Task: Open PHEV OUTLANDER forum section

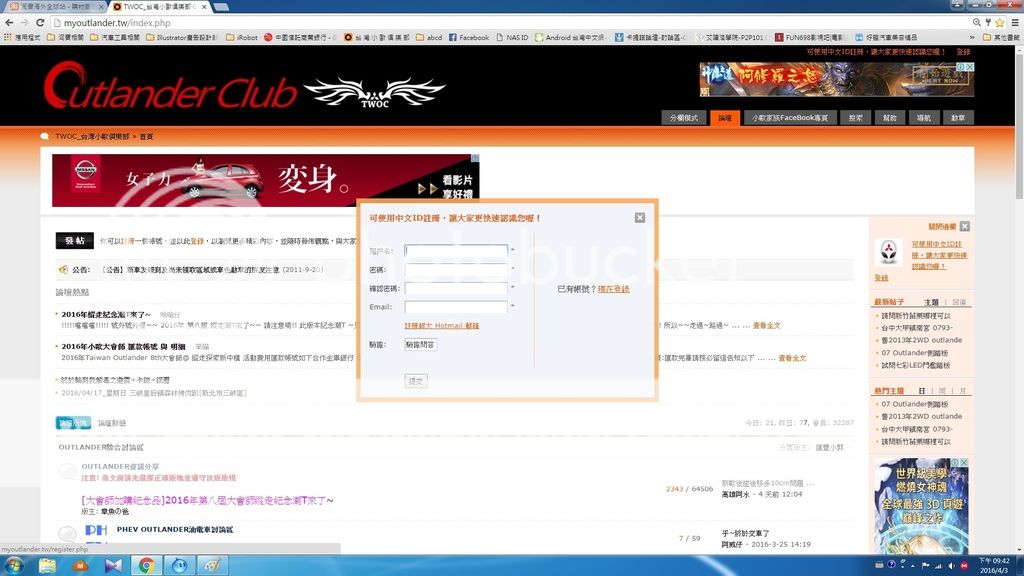Action: coord(174,529)
